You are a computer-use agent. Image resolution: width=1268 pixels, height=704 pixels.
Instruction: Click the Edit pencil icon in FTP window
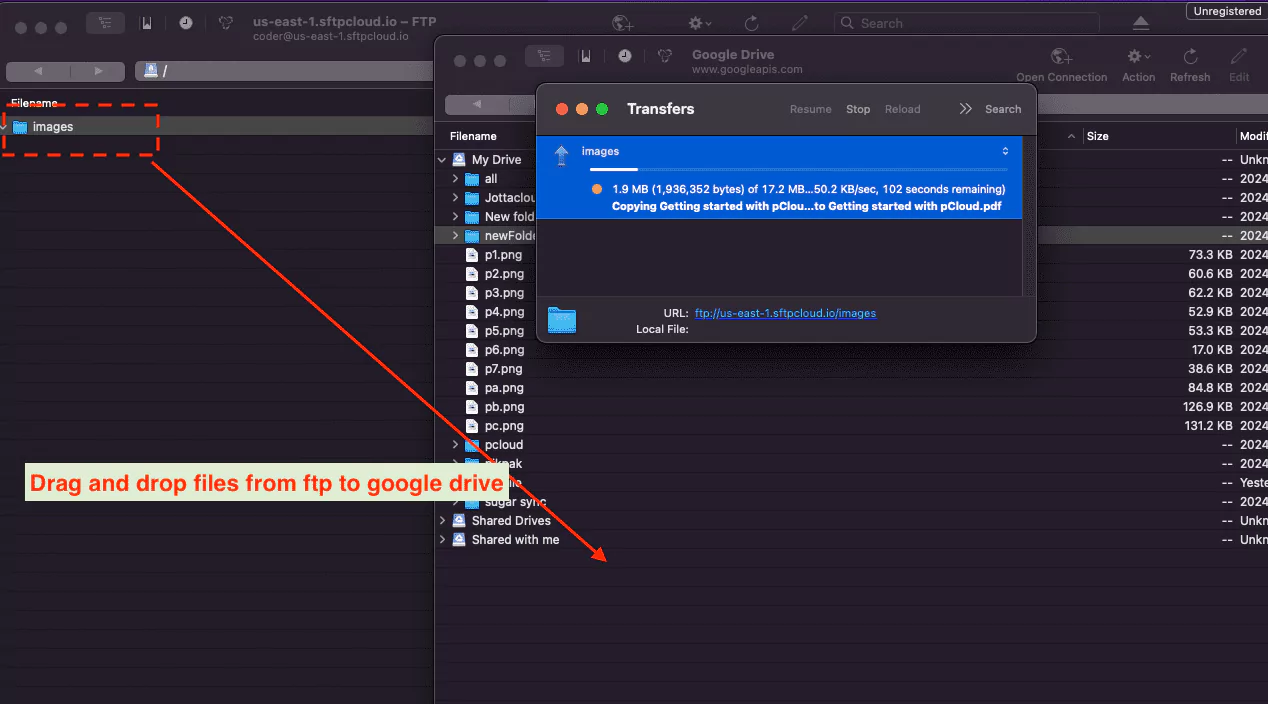tap(799, 23)
